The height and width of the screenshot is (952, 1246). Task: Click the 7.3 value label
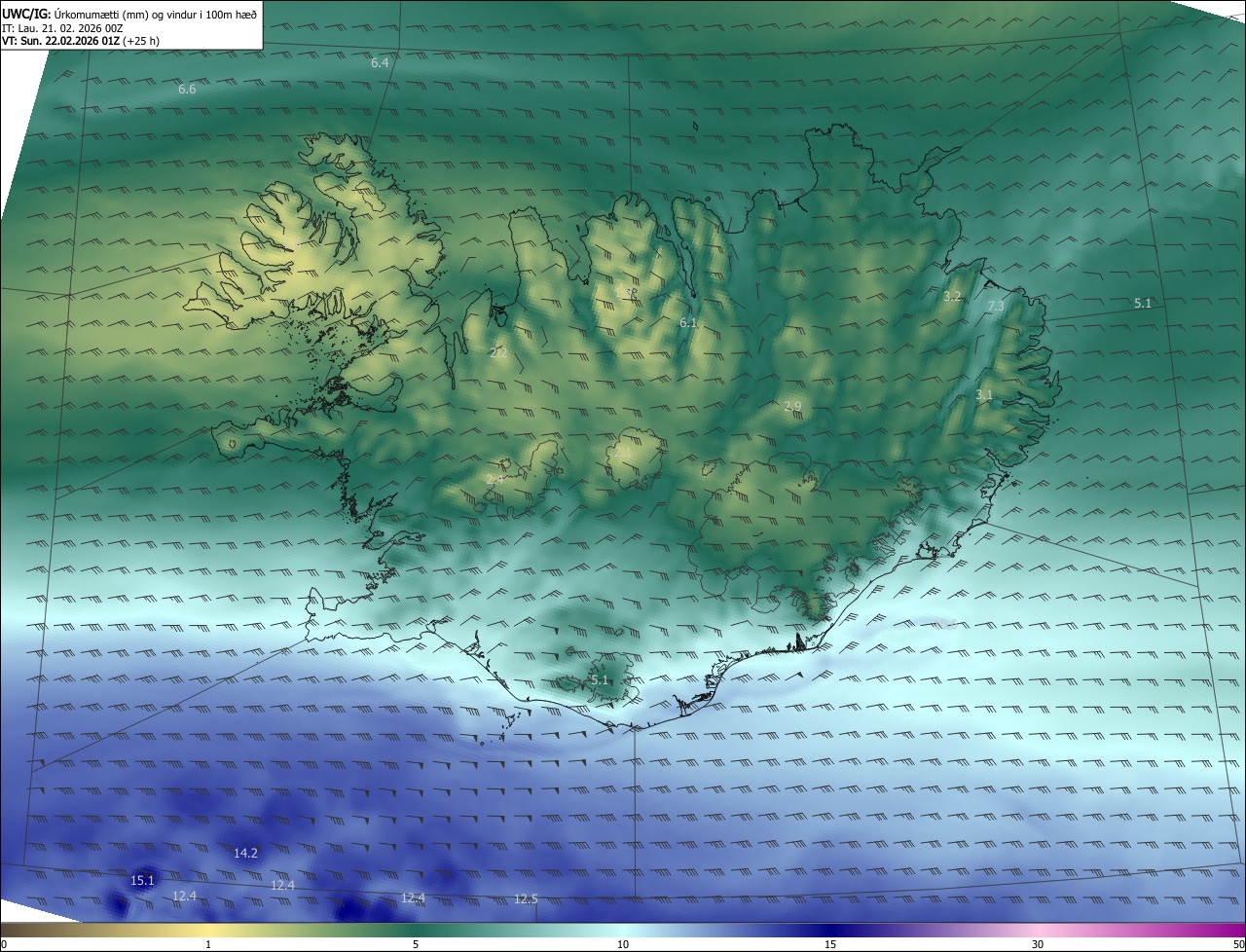click(x=996, y=306)
